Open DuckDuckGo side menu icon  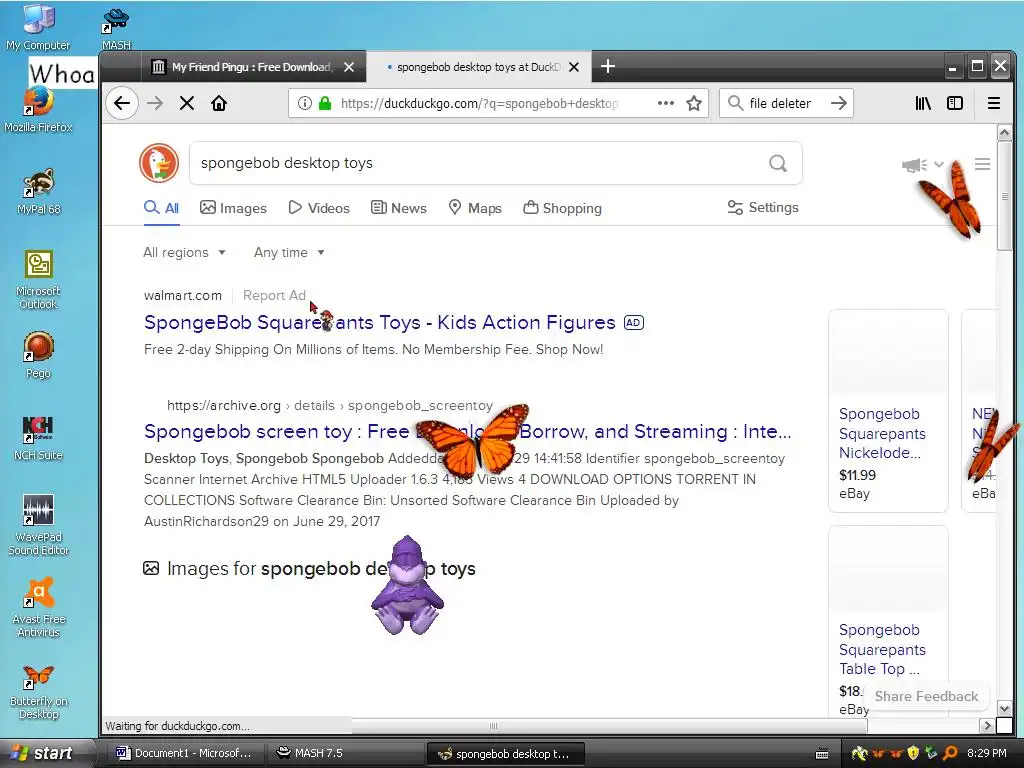point(982,164)
